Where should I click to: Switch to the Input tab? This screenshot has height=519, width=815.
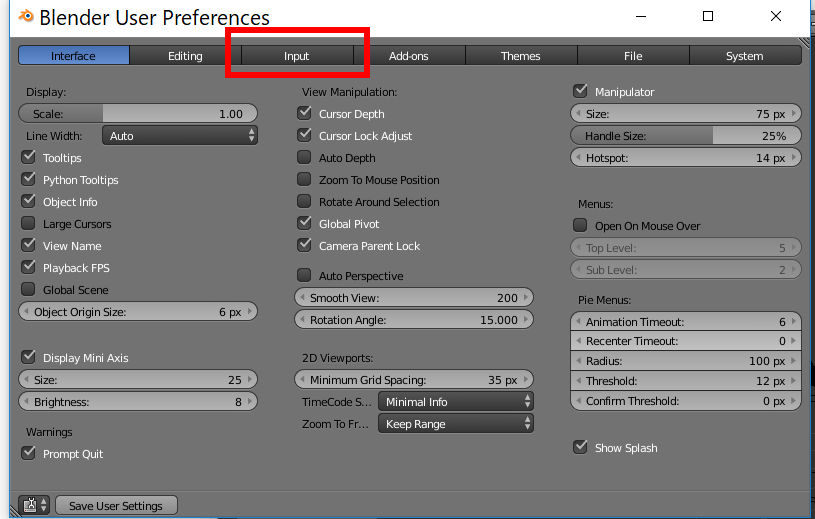[x=297, y=56]
